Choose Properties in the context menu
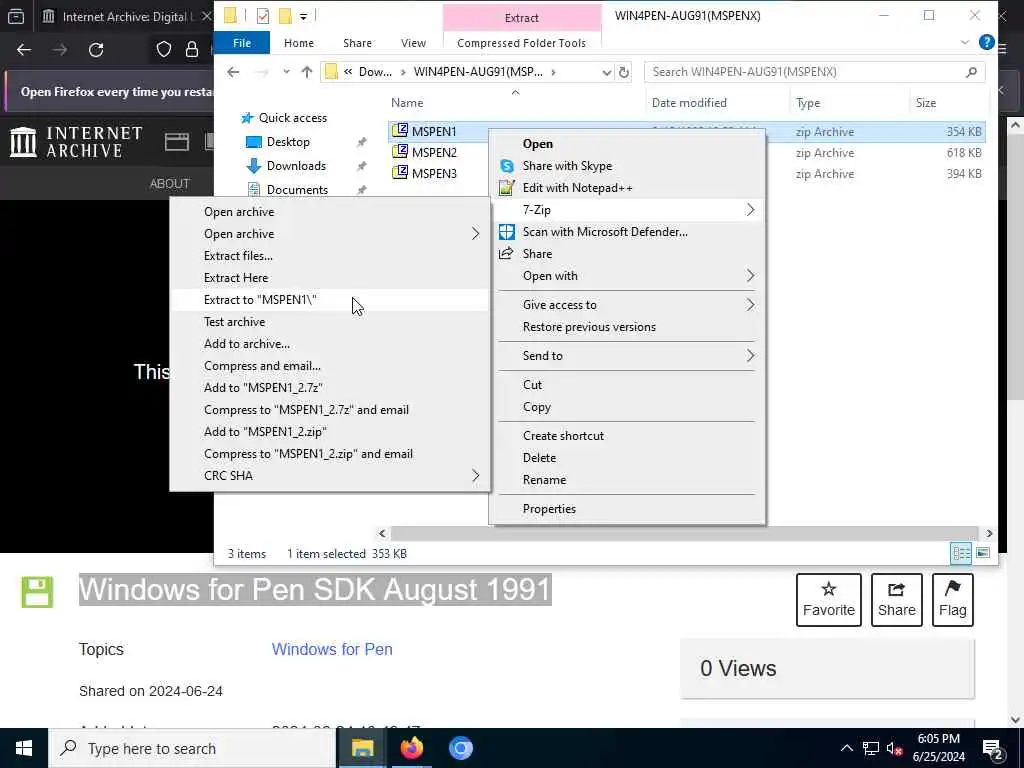 tap(627, 509)
